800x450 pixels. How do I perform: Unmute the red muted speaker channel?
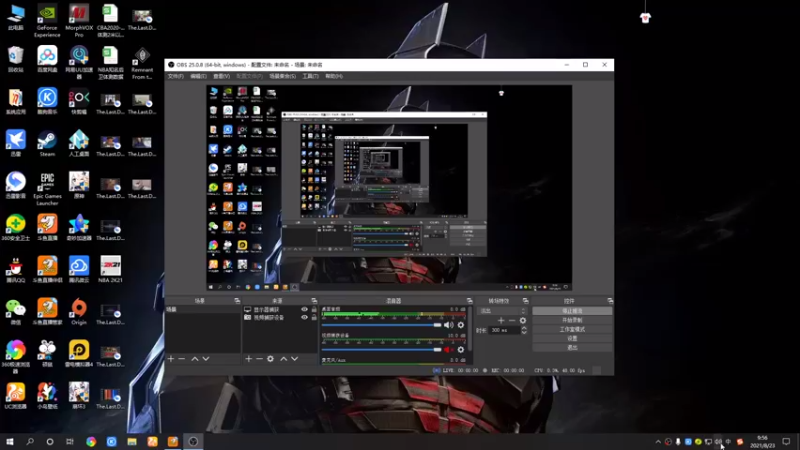pos(448,349)
